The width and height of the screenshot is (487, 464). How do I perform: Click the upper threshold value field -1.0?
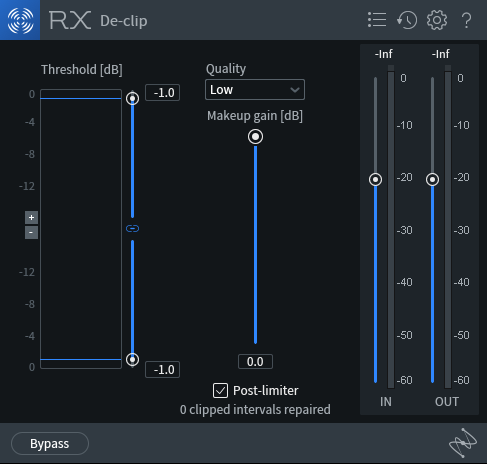[x=163, y=93]
